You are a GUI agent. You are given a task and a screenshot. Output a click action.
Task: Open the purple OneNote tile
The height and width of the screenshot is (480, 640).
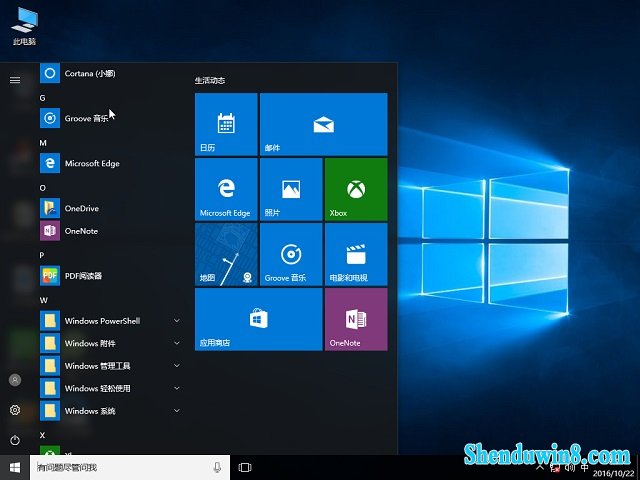coord(356,319)
